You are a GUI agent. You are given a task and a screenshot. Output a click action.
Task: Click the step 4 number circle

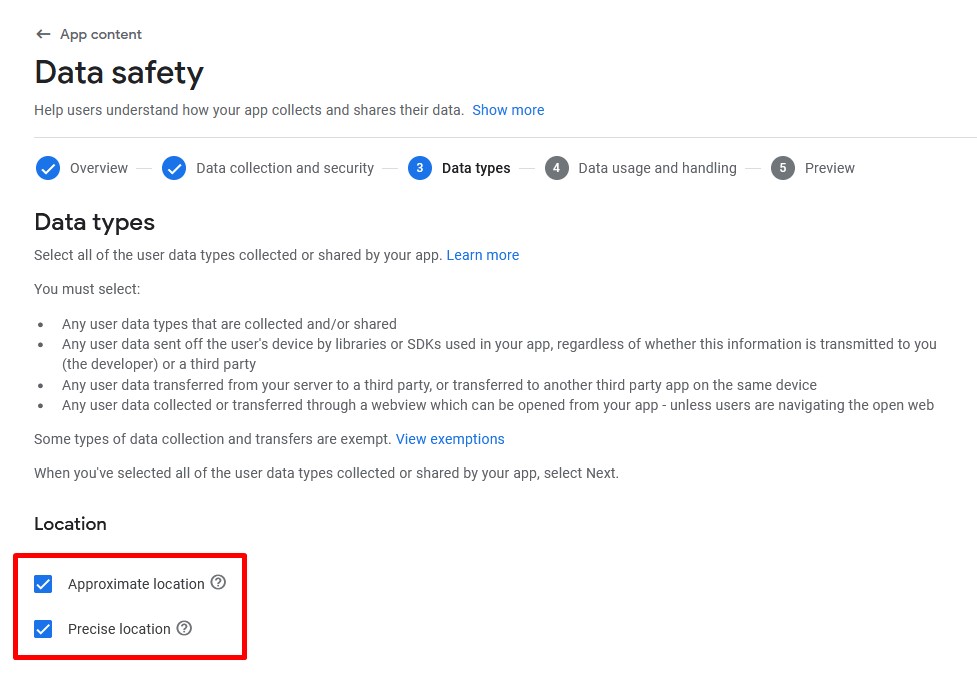[556, 168]
